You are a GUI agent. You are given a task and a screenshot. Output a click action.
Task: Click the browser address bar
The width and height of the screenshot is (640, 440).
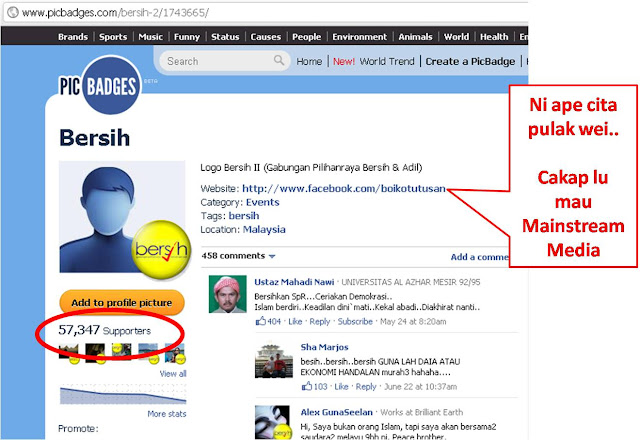[x=265, y=13]
